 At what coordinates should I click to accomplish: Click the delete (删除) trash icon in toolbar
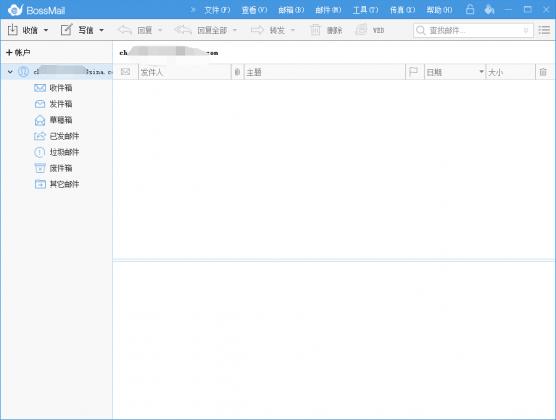[315, 30]
